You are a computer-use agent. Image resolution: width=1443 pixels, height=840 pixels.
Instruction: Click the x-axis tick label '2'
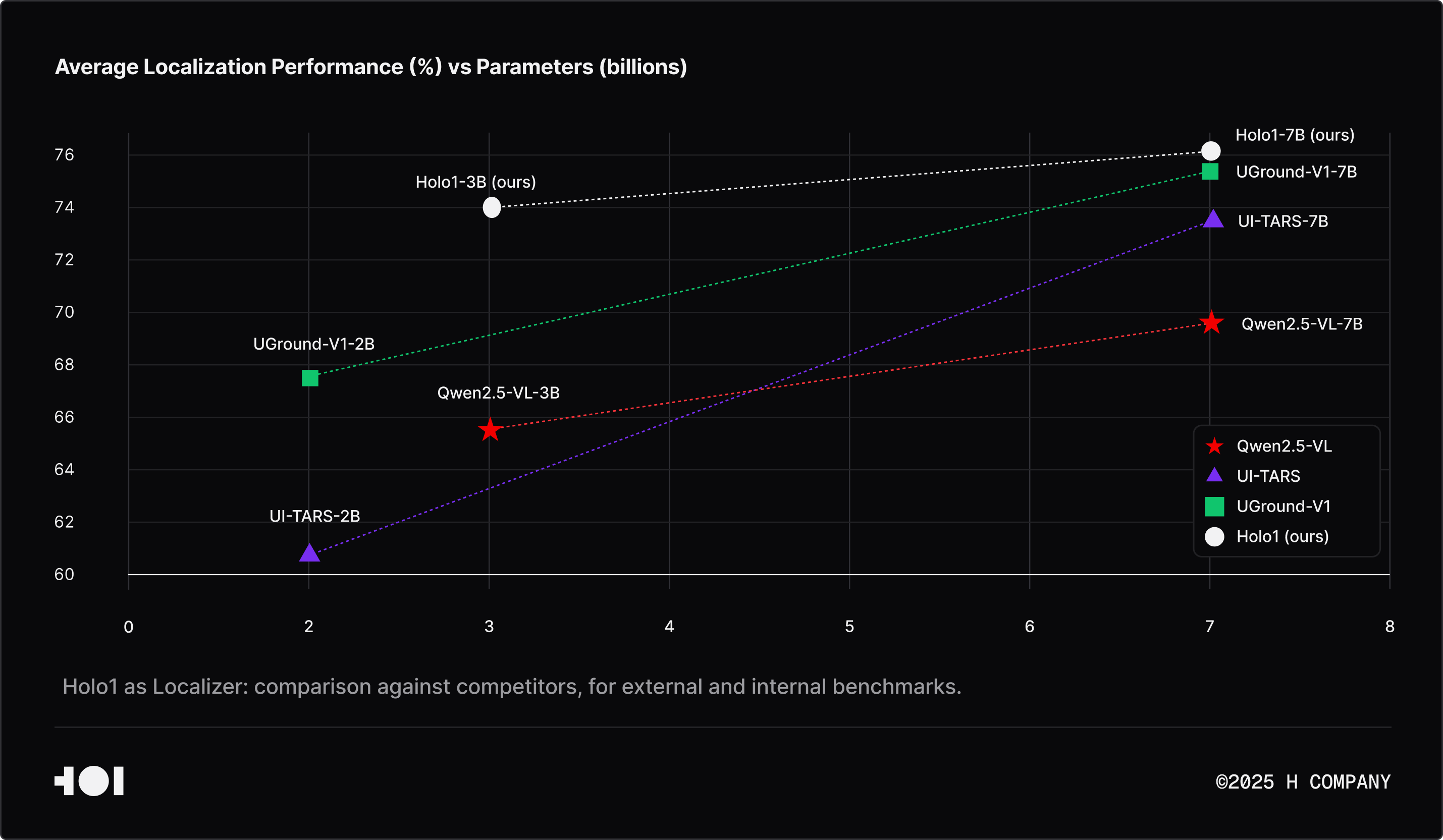(x=309, y=627)
